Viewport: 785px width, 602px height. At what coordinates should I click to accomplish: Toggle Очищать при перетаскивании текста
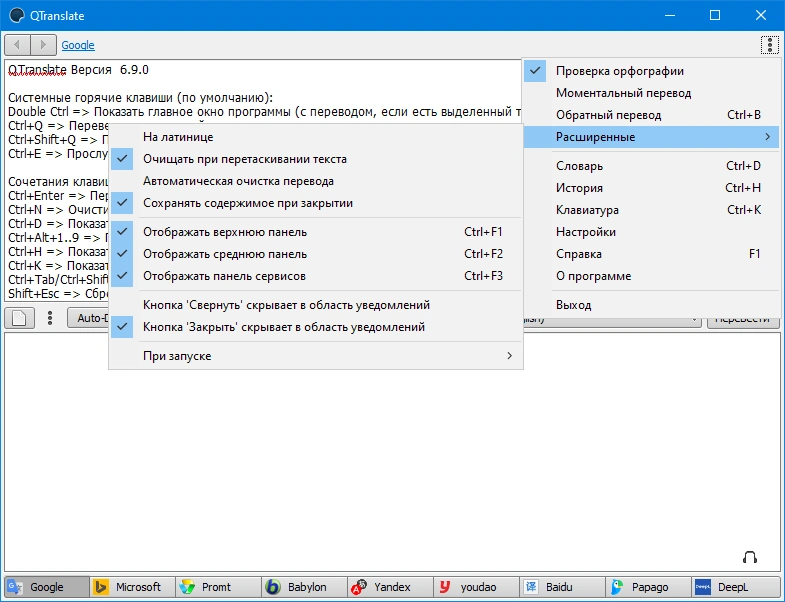pos(316,159)
